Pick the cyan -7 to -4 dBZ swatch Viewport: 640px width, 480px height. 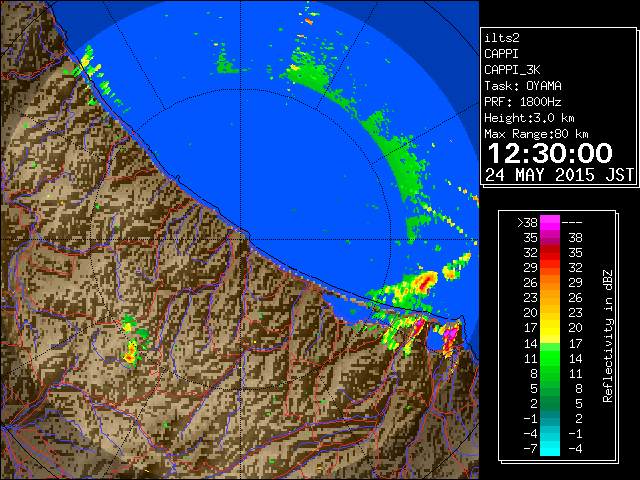(x=550, y=448)
